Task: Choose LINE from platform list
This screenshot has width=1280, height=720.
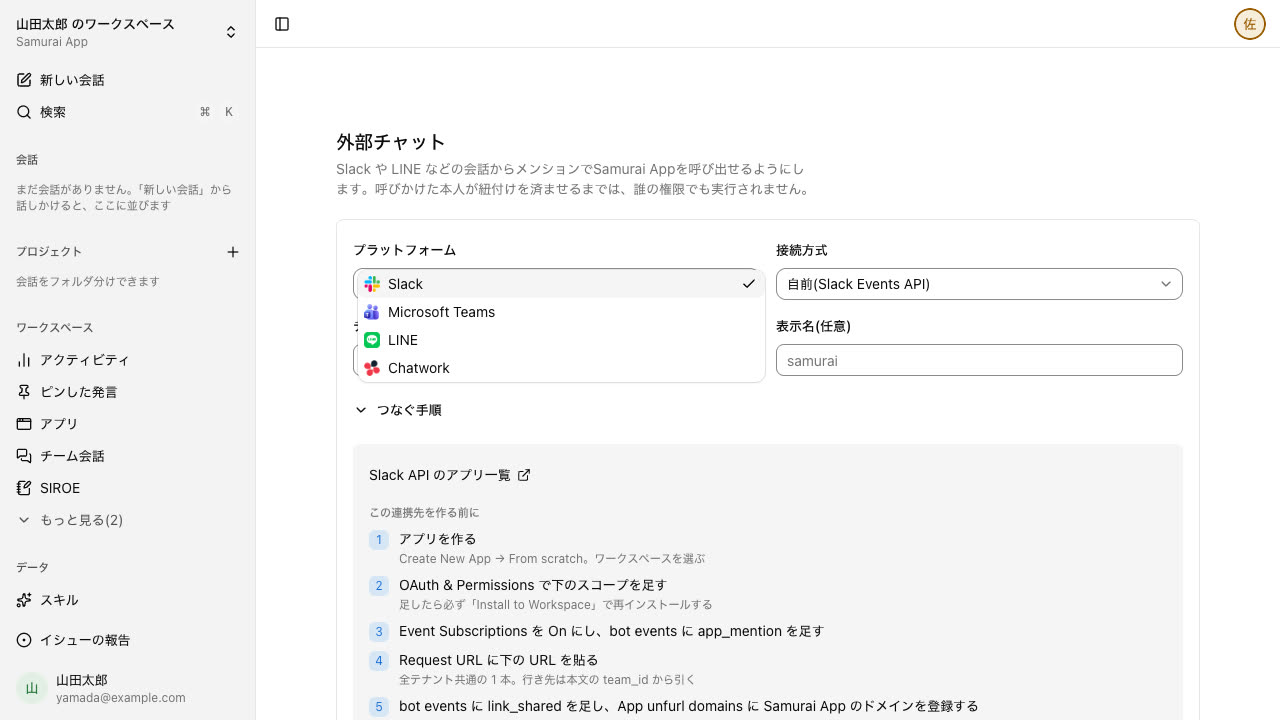Action: 561,340
